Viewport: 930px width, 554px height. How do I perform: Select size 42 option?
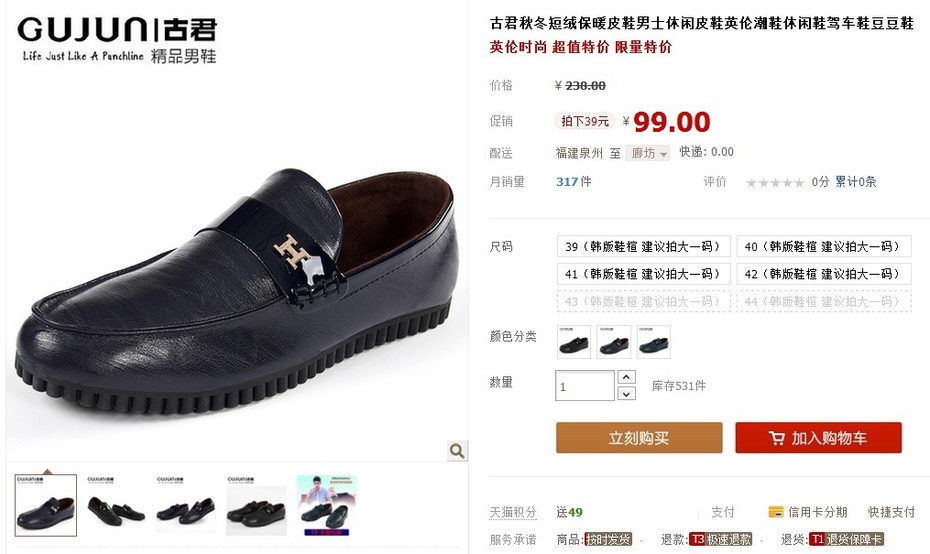[x=823, y=274]
